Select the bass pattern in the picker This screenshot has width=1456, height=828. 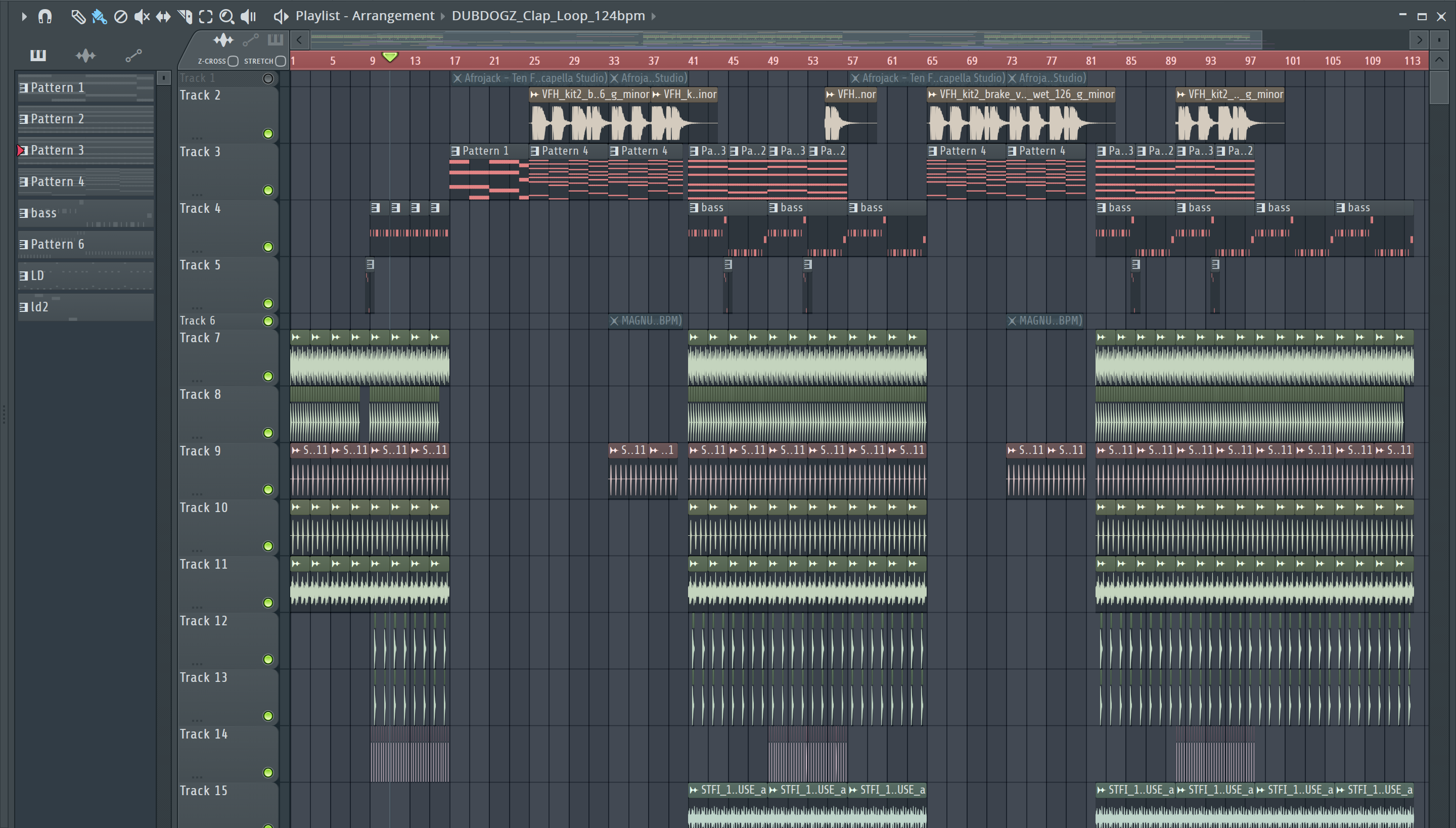[86, 213]
